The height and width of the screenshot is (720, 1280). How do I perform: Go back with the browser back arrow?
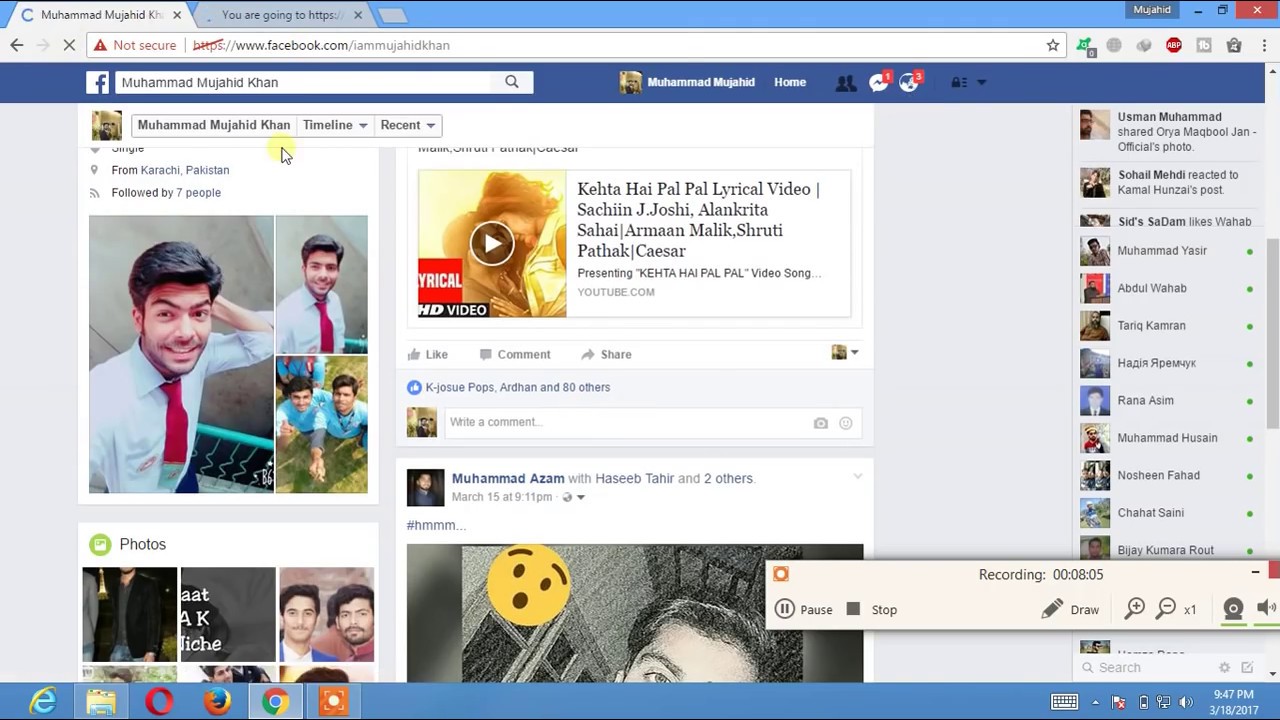click(x=17, y=45)
